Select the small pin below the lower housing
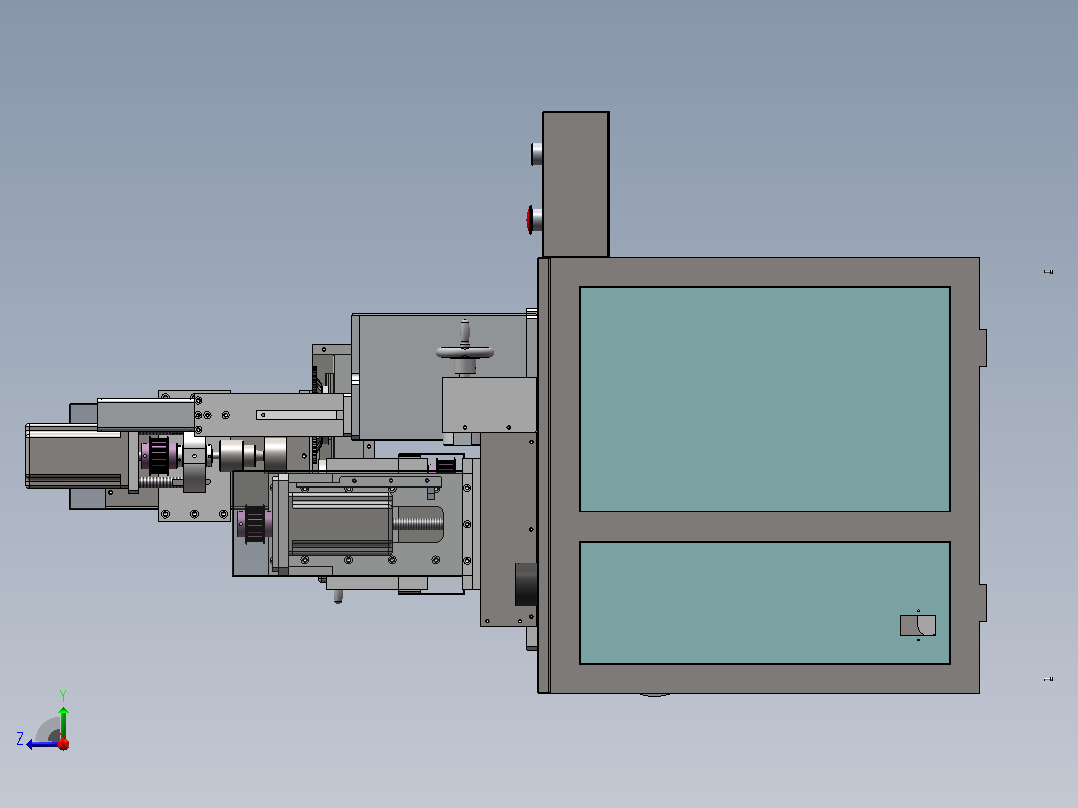The image size is (1078, 808). click(338, 596)
